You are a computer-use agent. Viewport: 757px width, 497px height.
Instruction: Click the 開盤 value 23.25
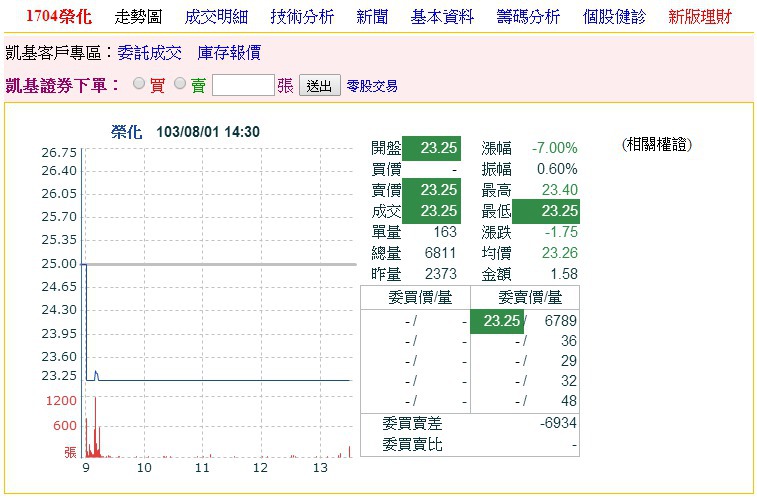coord(432,148)
